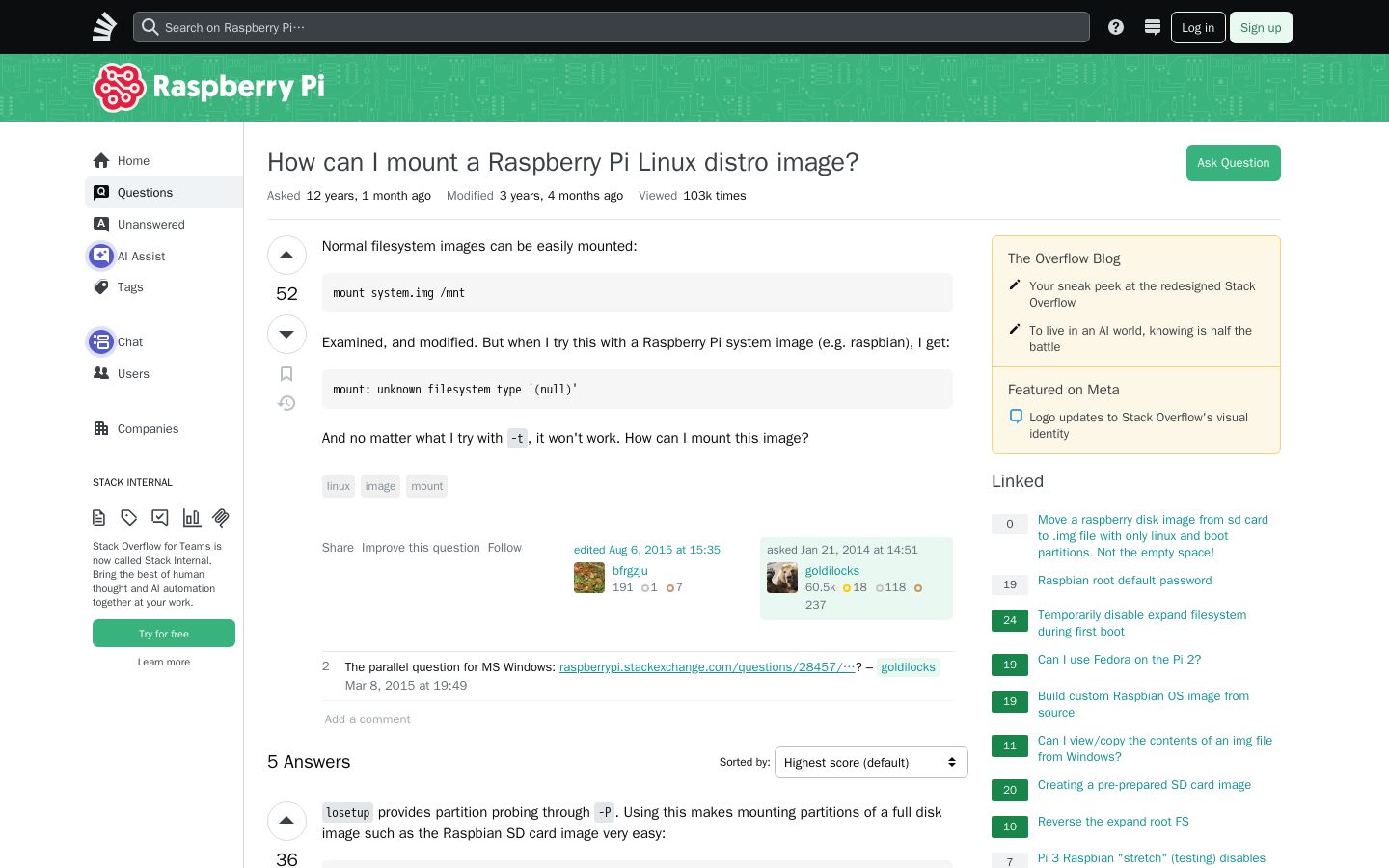The image size is (1389, 868).
Task: Open the Stack Exchange sites list icon
Action: point(1152,27)
